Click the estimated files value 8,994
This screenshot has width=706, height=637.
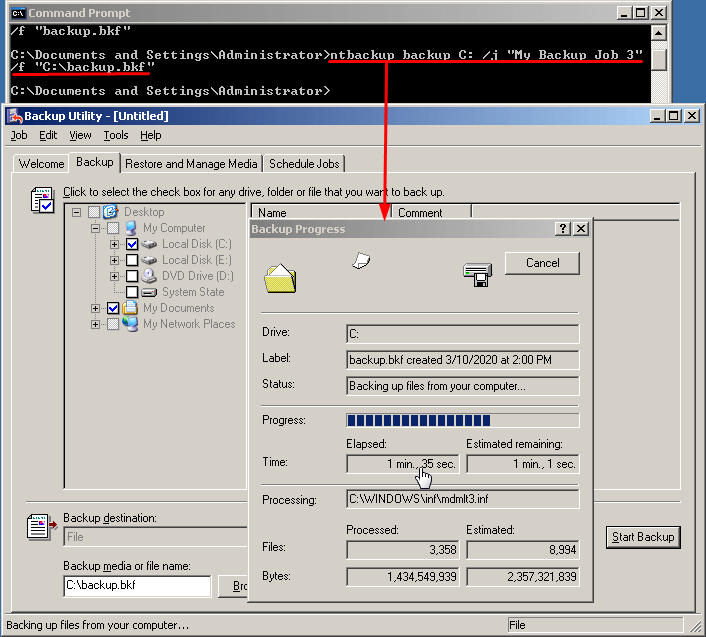click(x=523, y=550)
